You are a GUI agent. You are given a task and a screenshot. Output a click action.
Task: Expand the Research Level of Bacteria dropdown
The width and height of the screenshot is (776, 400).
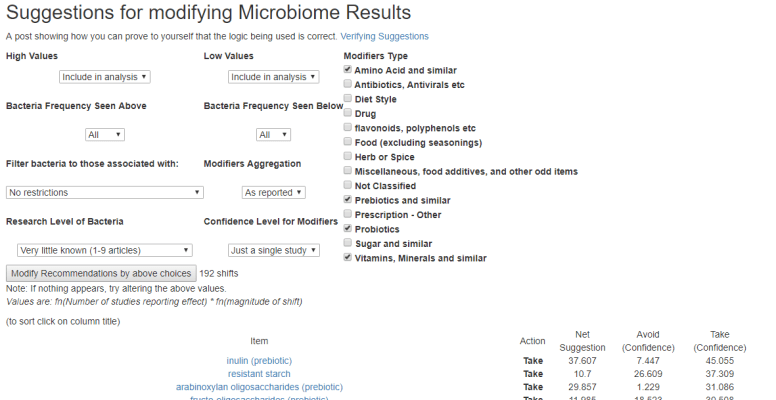[105, 250]
